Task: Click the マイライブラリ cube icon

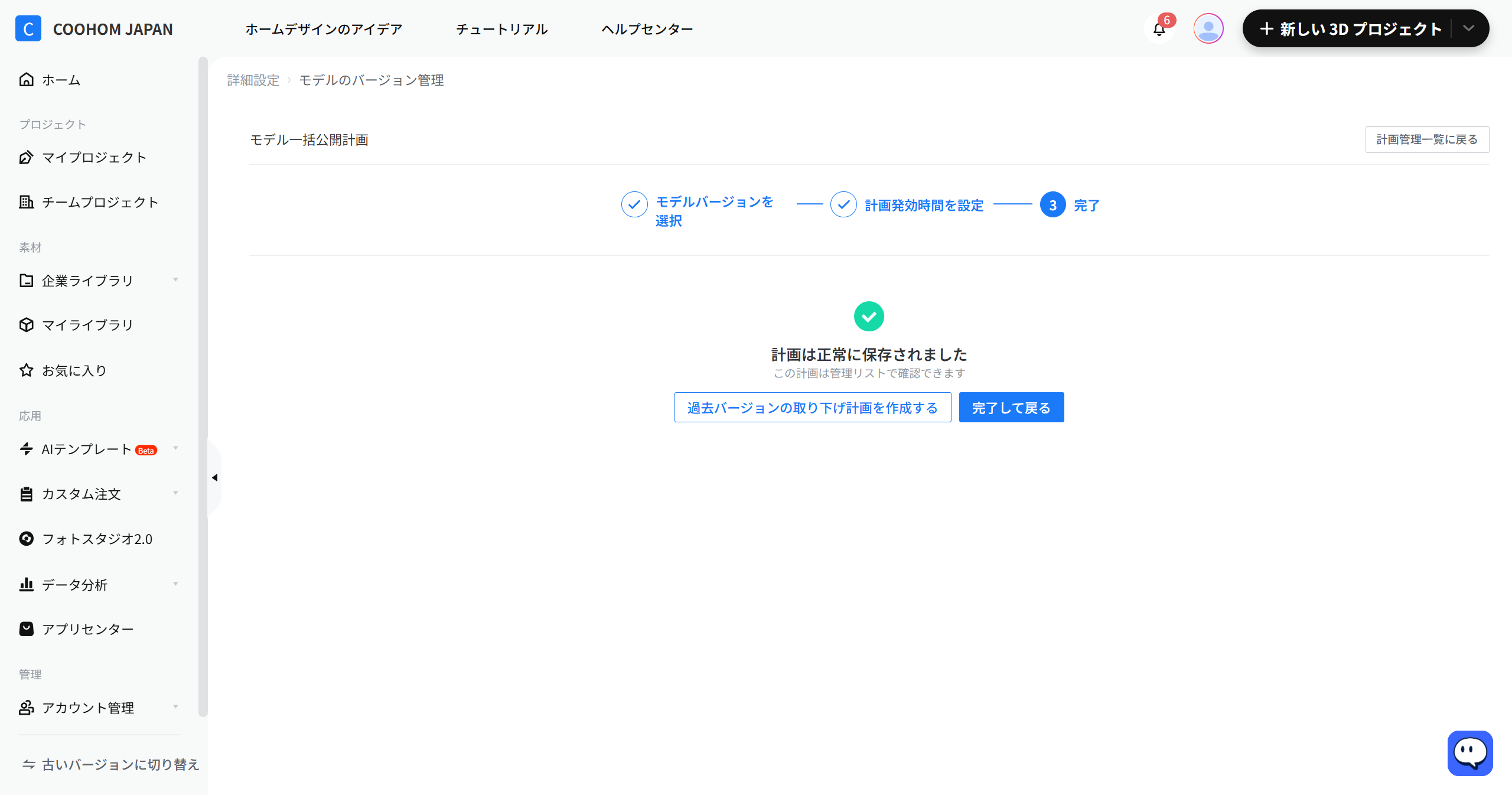Action: (x=27, y=325)
